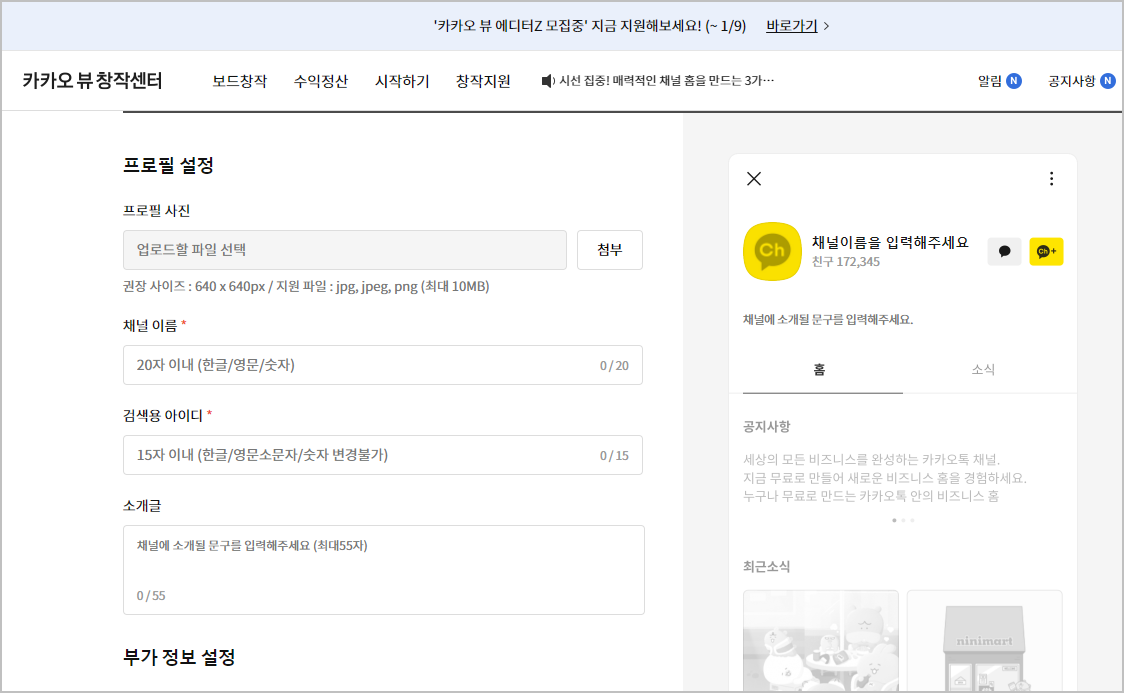Viewport: 1124px width, 693px height.
Task: Click the 채널이름을 입력해주세요 preview title
Action: pyautogui.click(x=890, y=242)
